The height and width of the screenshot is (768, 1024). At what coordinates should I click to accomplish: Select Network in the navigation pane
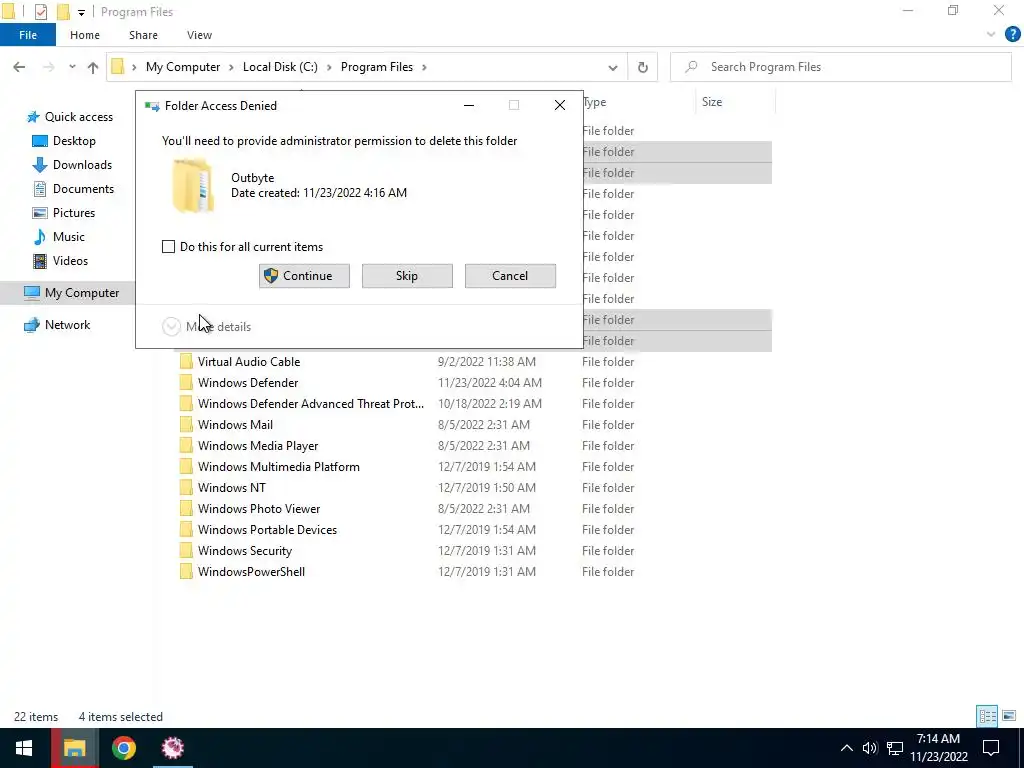67,325
